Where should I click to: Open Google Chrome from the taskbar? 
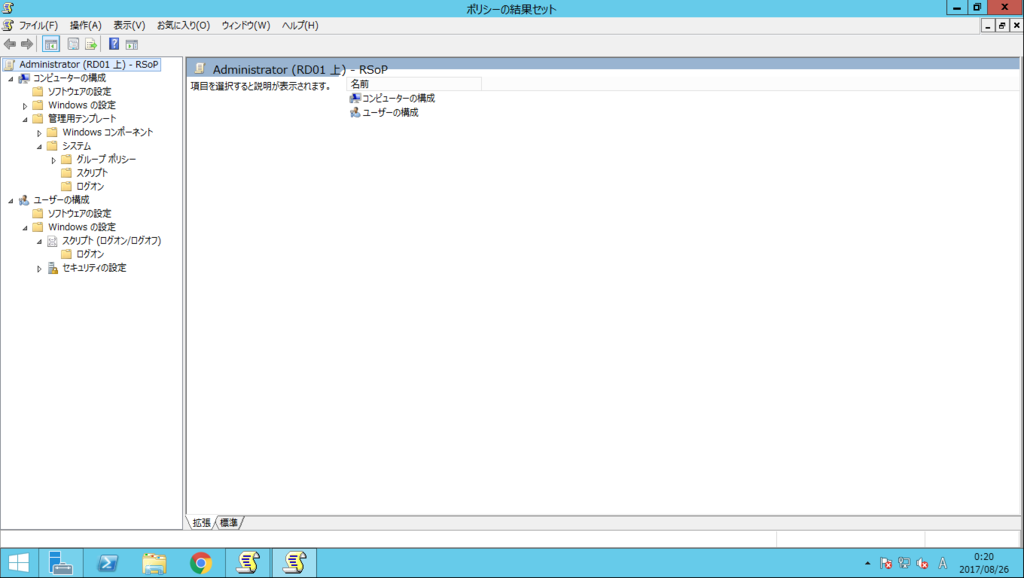click(201, 563)
